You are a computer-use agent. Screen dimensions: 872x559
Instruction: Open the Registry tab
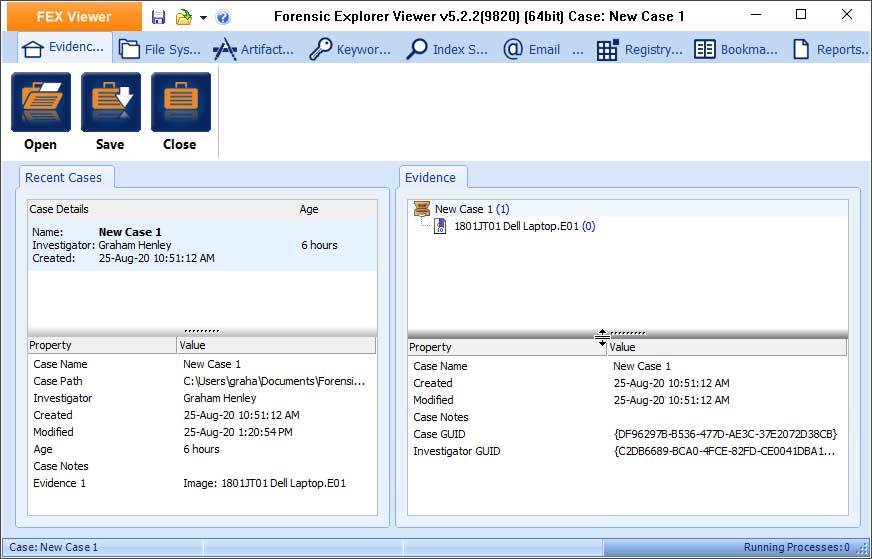[639, 49]
